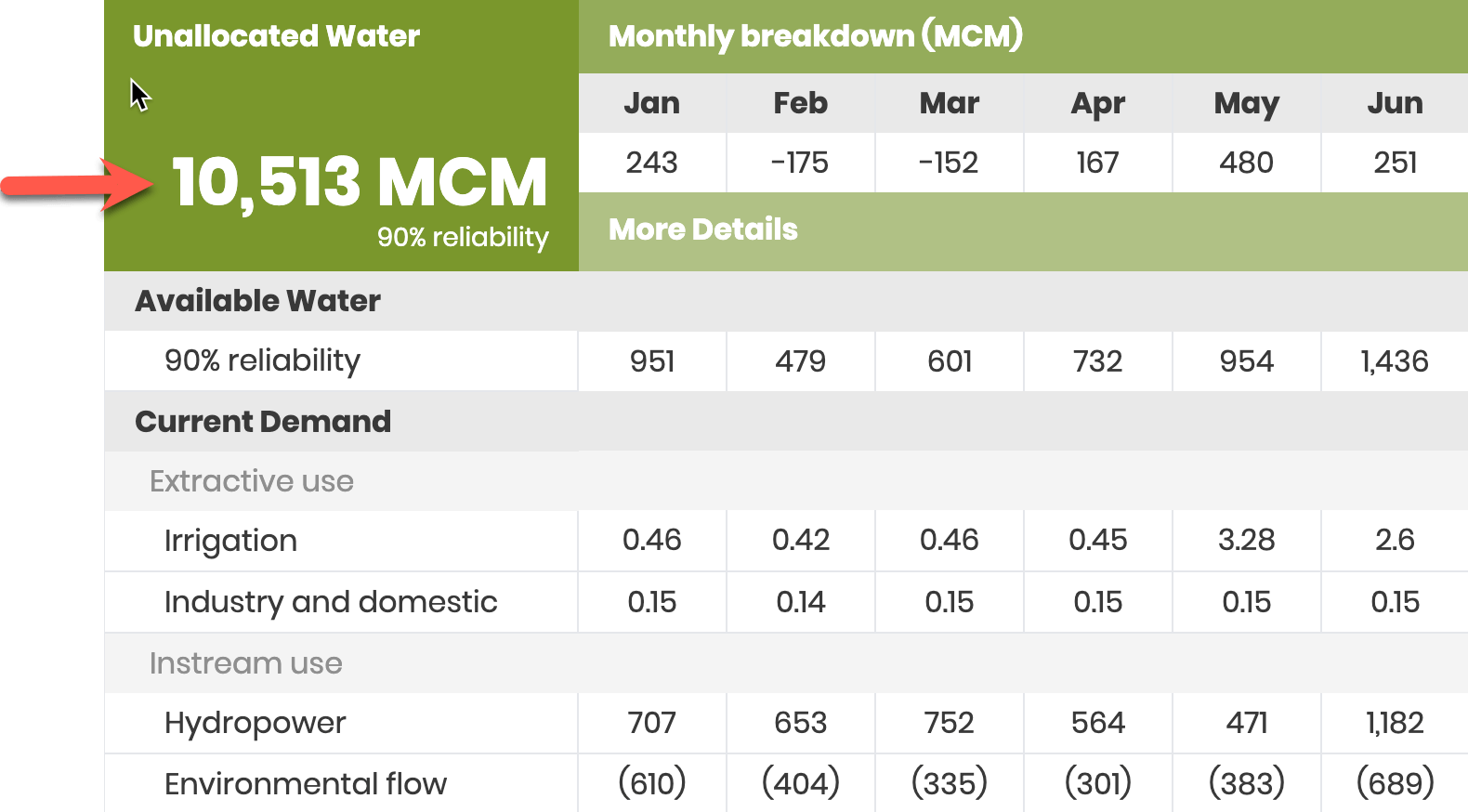Viewport: 1468px width, 812px height.
Task: Click the June reliability value 1,436
Action: [1395, 360]
